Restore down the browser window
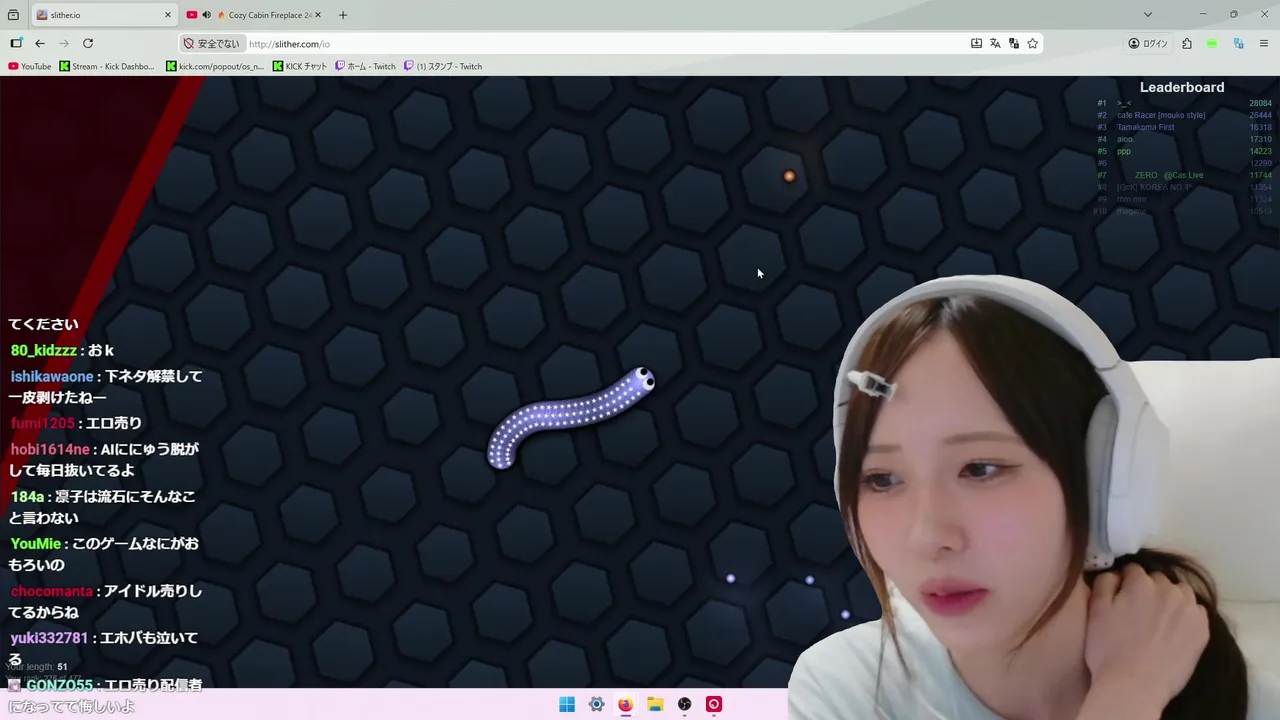The image size is (1280, 720). click(1234, 14)
